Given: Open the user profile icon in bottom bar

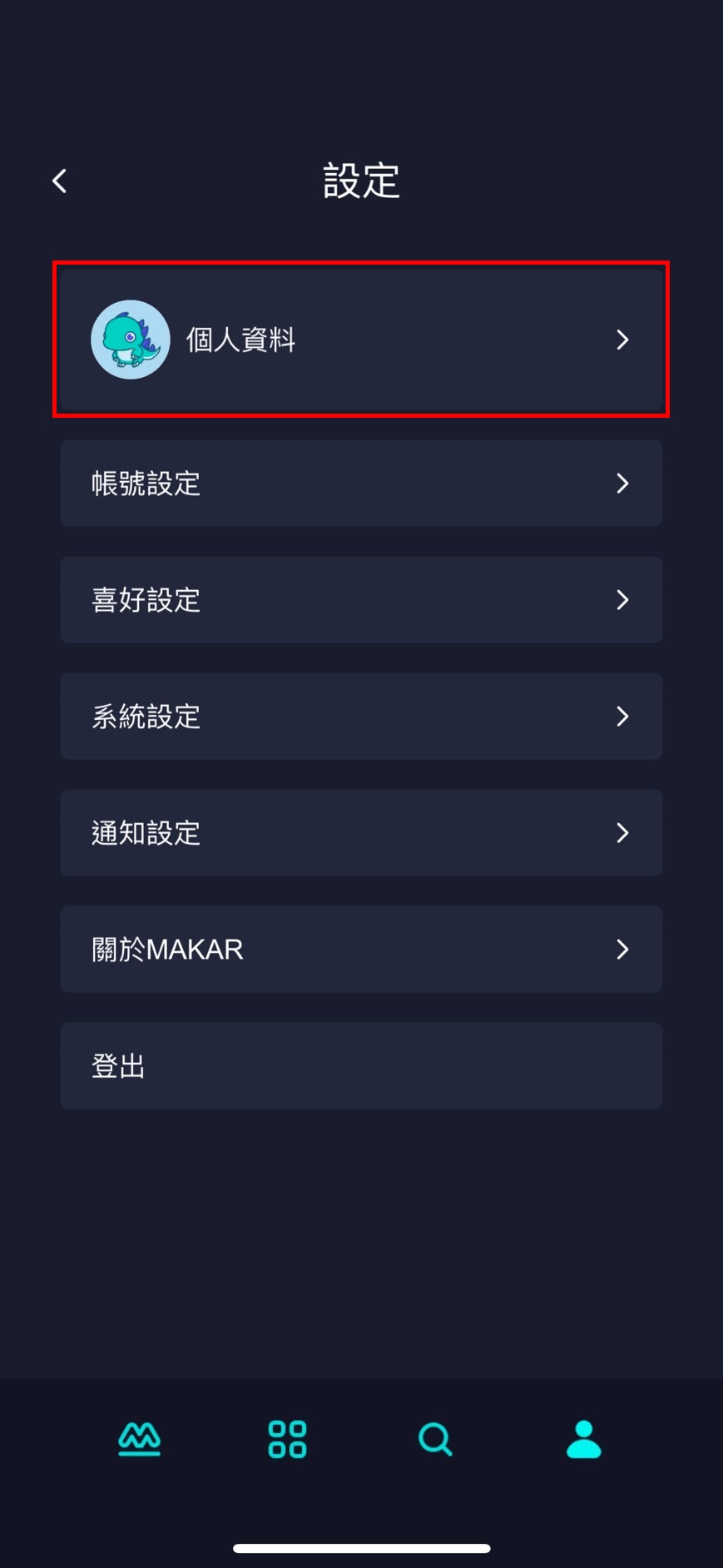Looking at the screenshot, I should click(x=583, y=1439).
